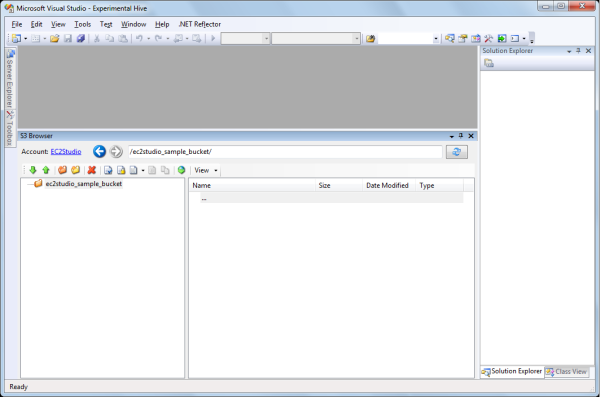Screen dimensions: 600x397
Task: Click the New Project toolbar icon
Action: 16,38
